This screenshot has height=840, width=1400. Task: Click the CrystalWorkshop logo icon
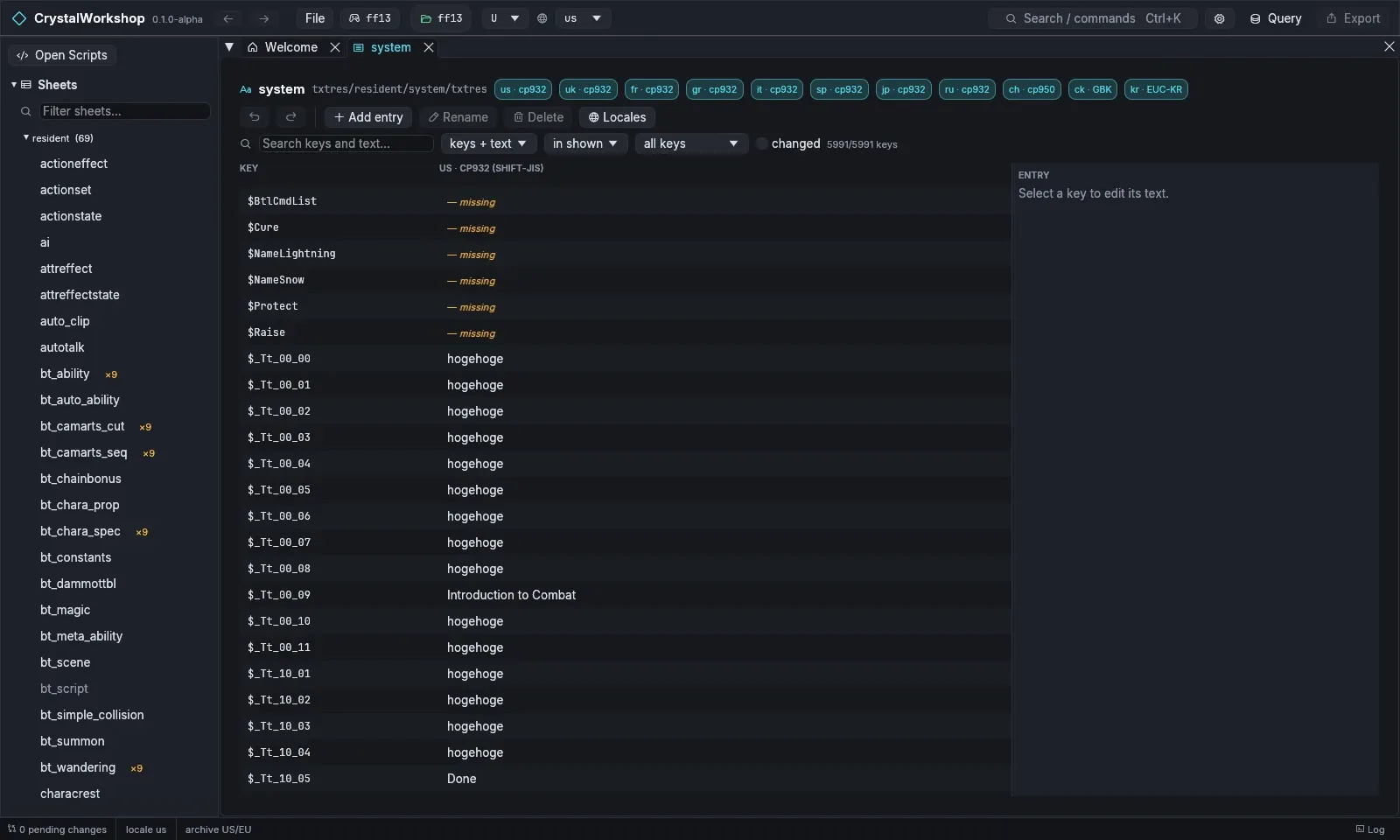19,18
